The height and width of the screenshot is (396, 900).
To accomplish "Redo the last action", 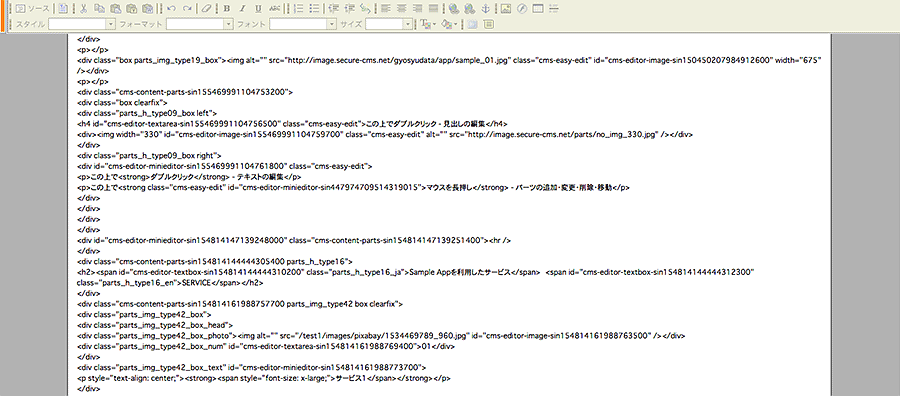I will (x=187, y=9).
